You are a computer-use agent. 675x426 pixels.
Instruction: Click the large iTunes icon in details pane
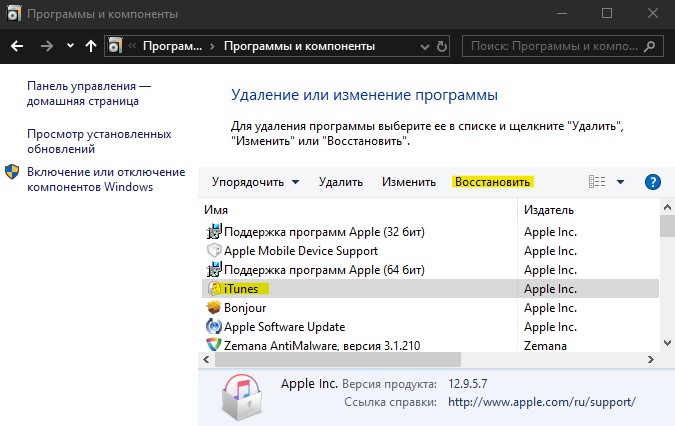[242, 397]
